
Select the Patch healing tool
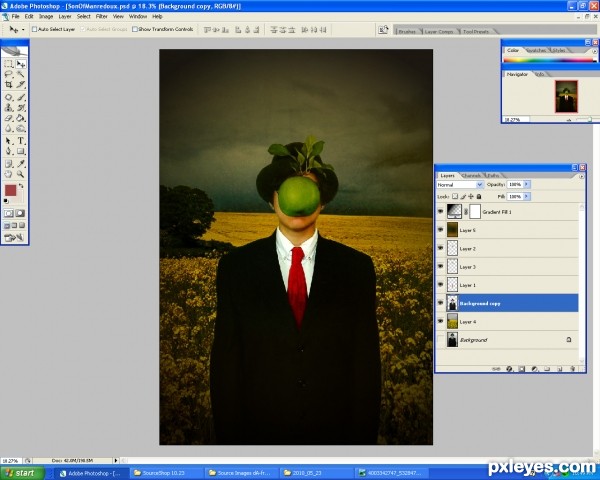tap(9, 98)
